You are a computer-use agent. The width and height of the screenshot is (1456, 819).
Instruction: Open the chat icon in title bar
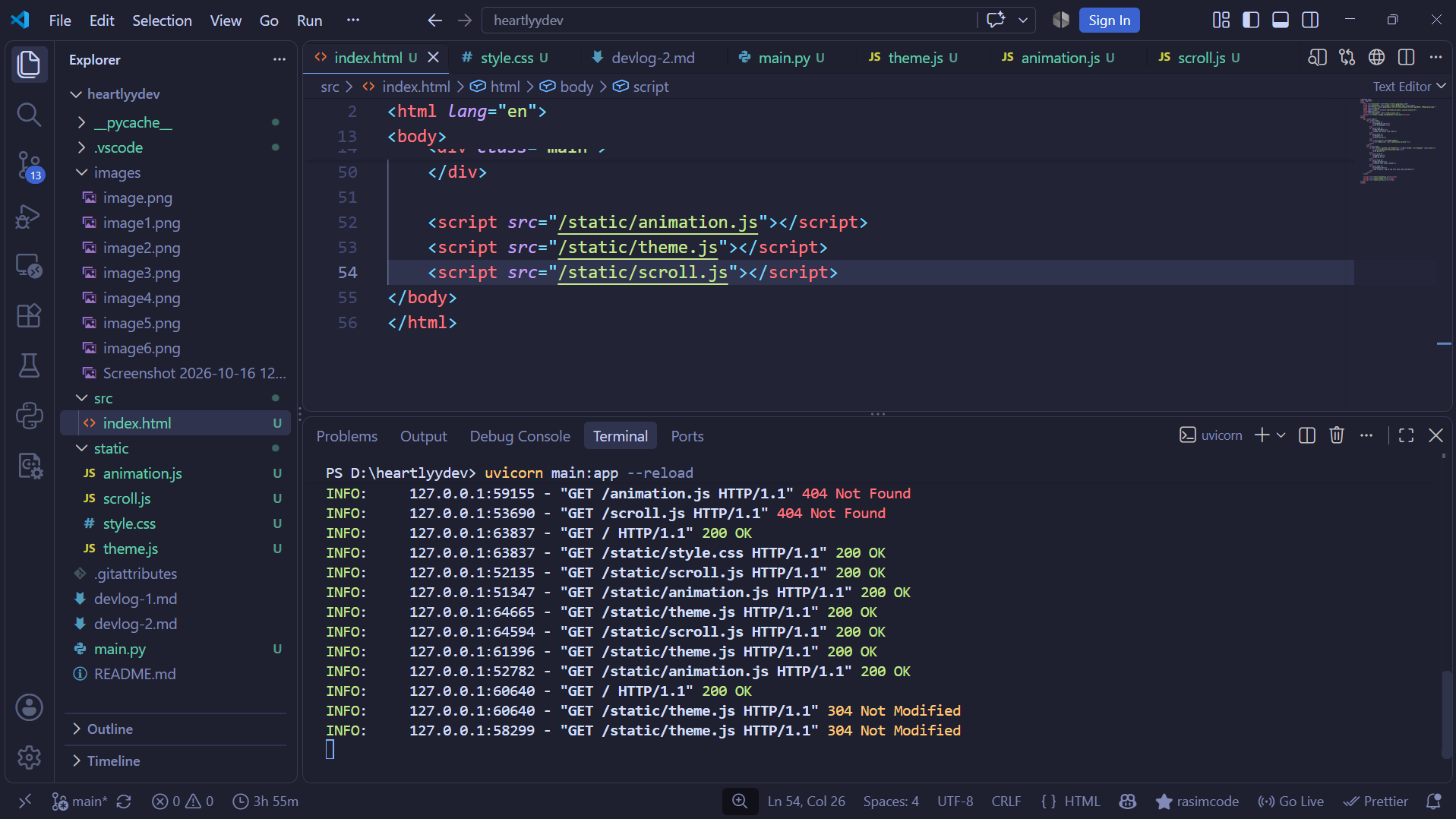click(x=996, y=20)
